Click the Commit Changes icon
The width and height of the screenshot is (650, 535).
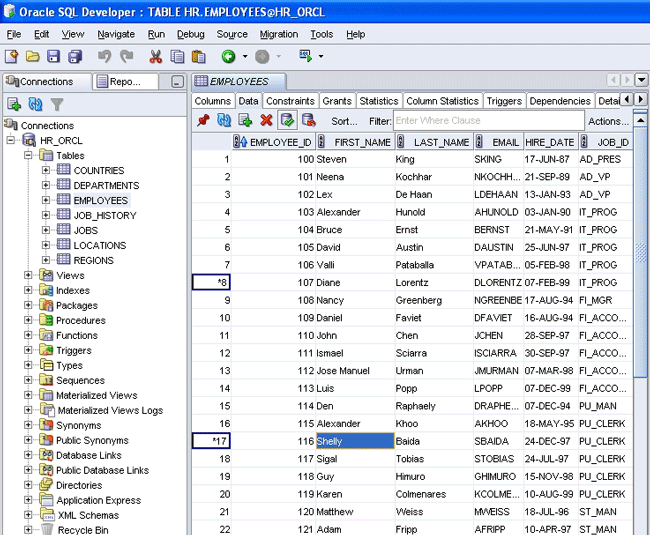[287, 120]
